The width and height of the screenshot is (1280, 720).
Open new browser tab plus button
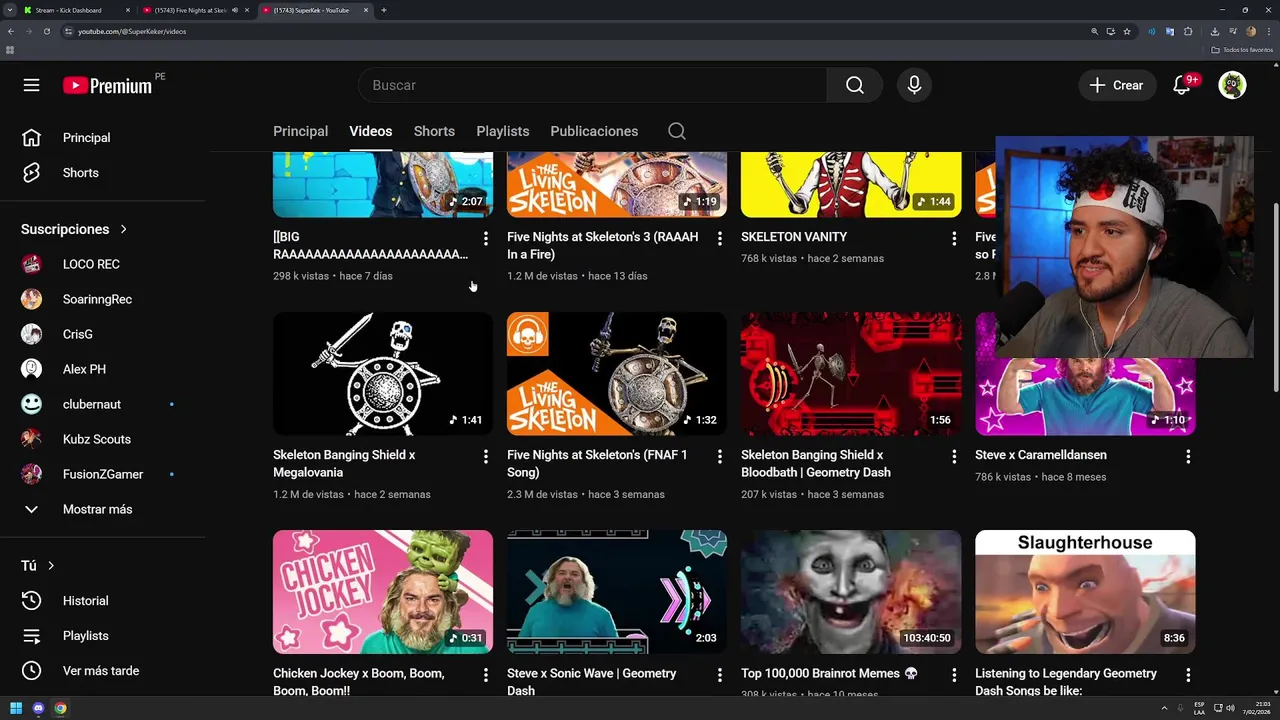coord(384,10)
